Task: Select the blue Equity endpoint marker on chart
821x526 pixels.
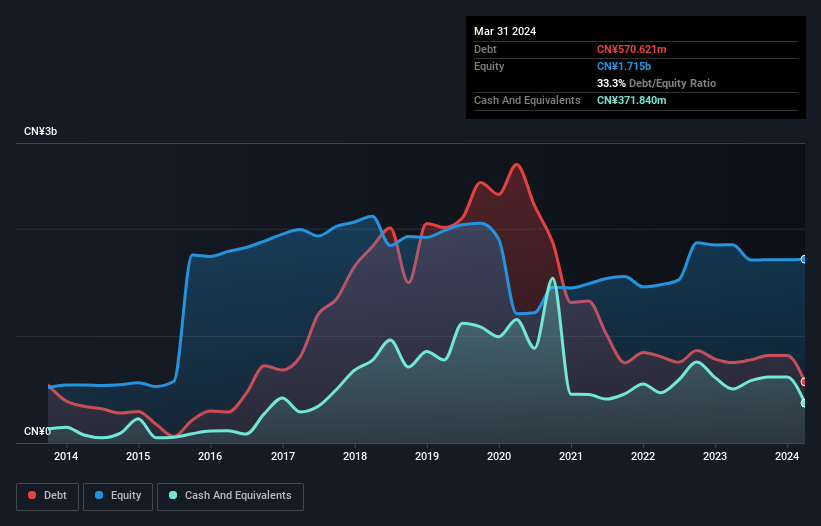Action: [x=804, y=259]
